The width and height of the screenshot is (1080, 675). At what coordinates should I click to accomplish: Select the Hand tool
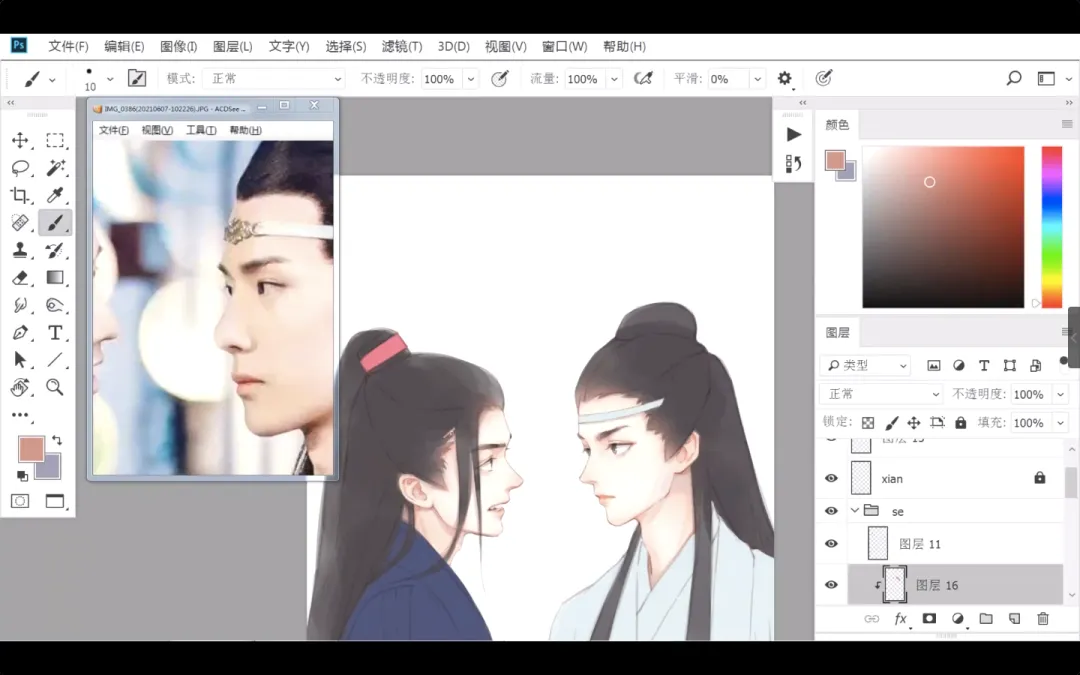click(20, 387)
